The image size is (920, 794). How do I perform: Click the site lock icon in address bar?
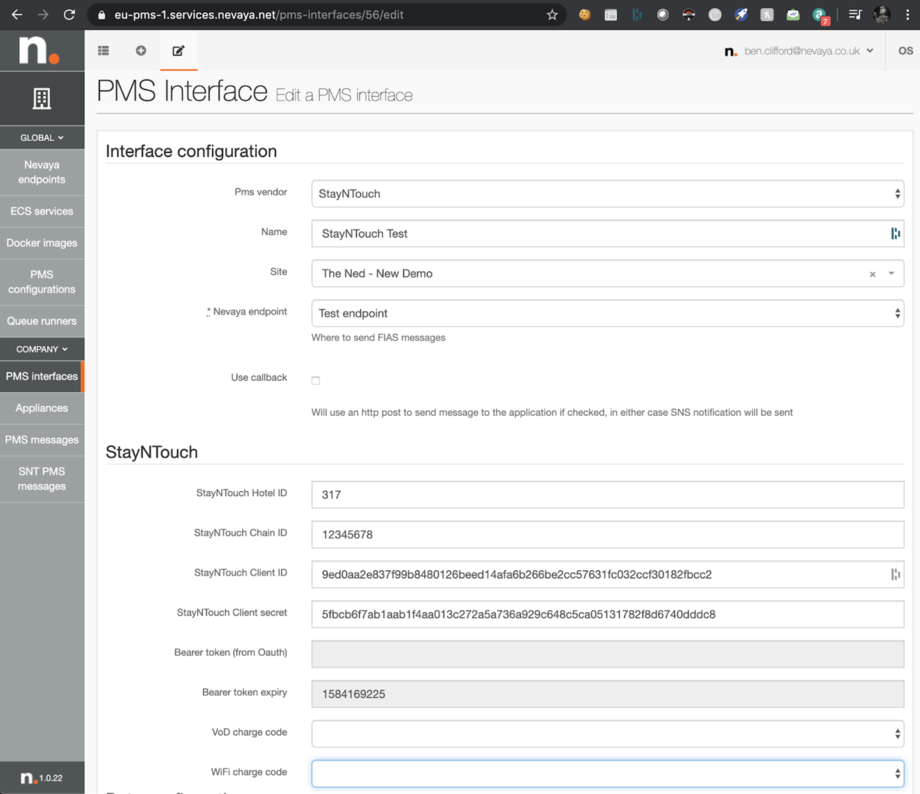pyautogui.click(x=102, y=15)
